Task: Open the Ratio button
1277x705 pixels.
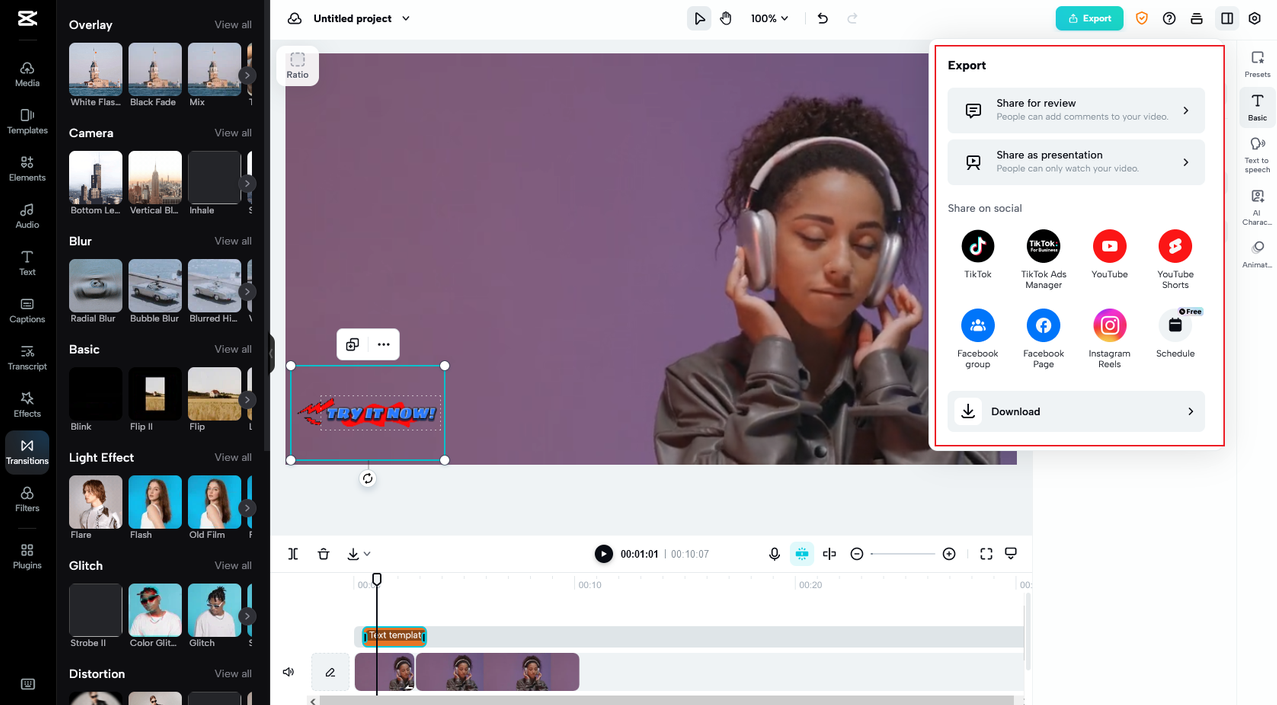Action: pos(297,66)
